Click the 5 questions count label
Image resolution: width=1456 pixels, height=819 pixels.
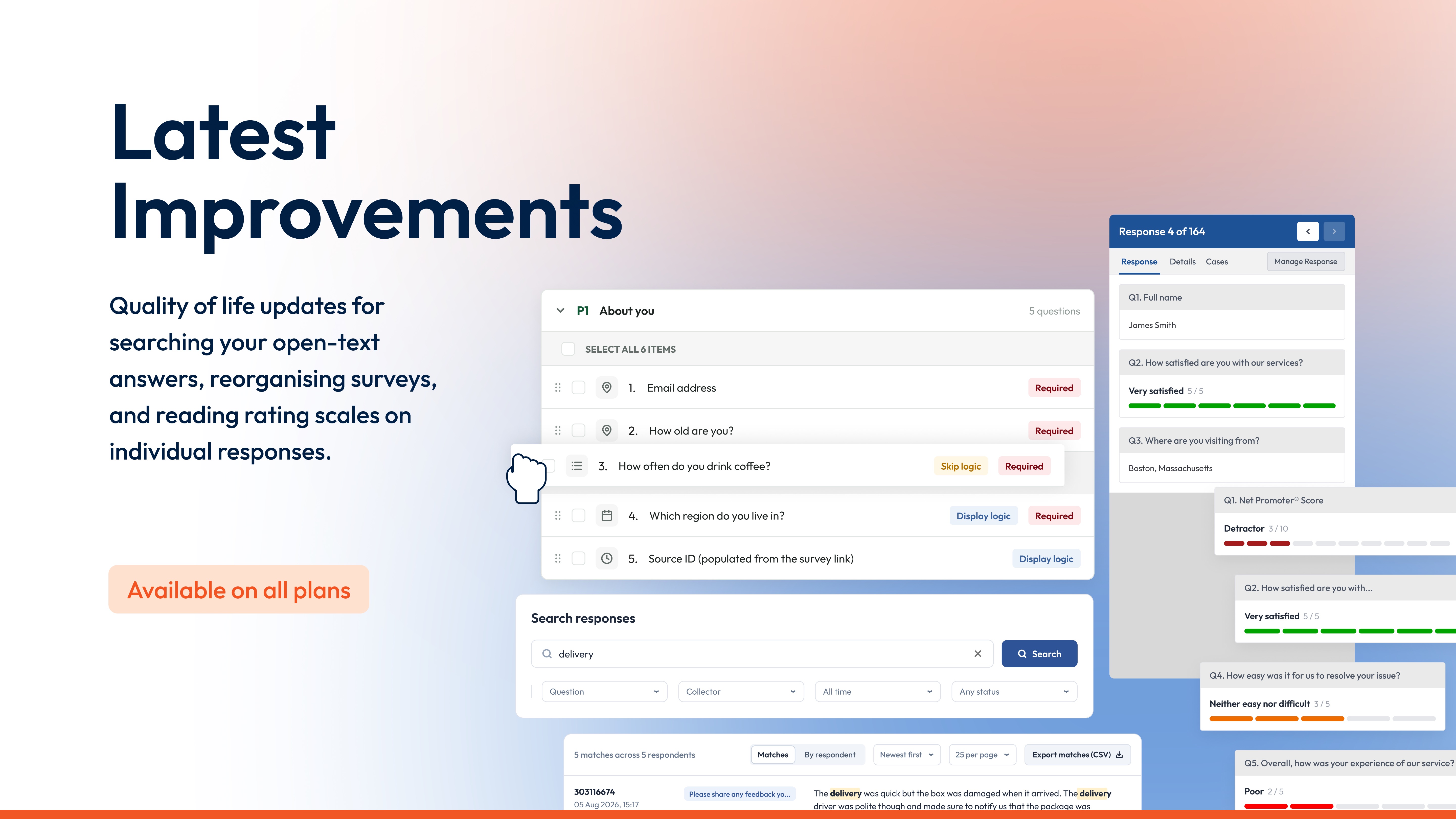coord(1054,311)
